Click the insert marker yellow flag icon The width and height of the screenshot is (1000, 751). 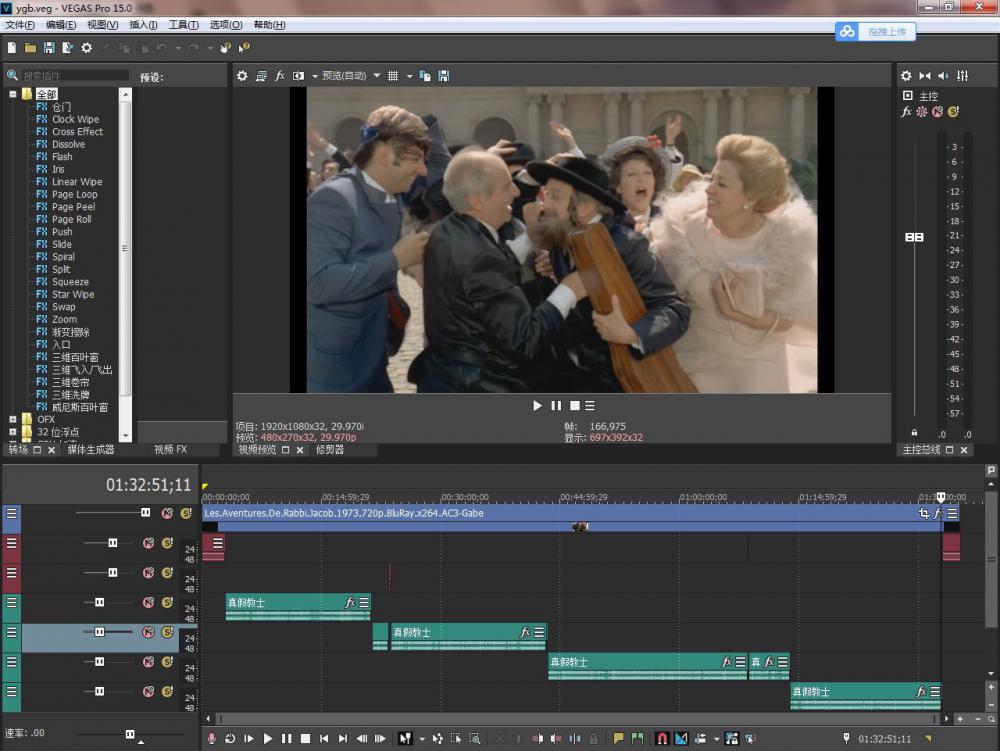(x=618, y=738)
